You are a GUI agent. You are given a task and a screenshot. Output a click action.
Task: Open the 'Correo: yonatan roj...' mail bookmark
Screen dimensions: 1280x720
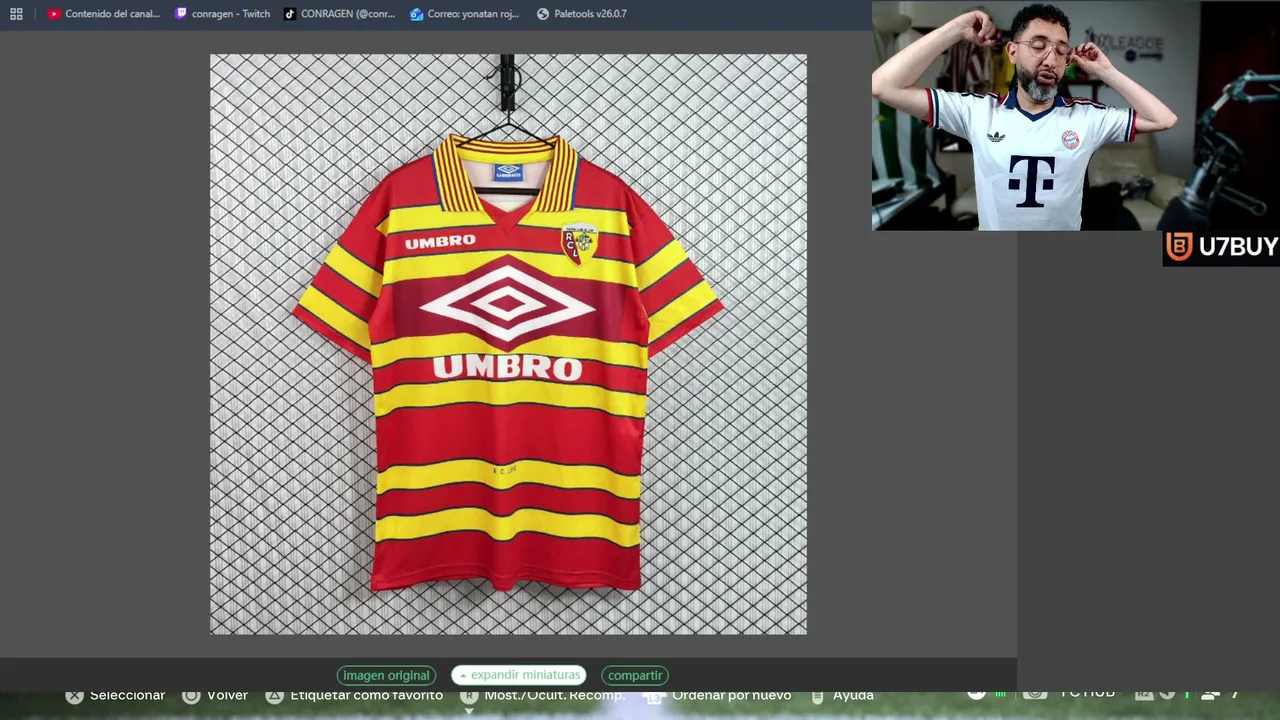tap(465, 14)
